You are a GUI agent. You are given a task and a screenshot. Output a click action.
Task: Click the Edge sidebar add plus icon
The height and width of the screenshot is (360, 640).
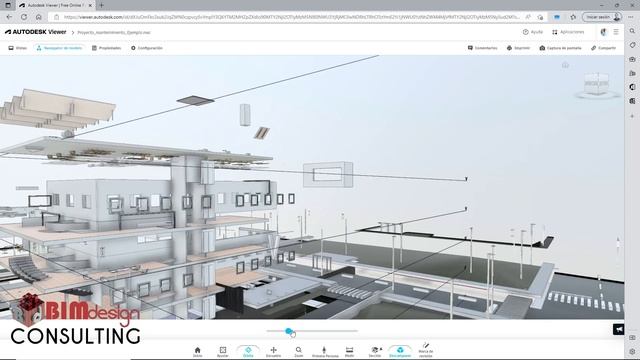click(x=632, y=116)
